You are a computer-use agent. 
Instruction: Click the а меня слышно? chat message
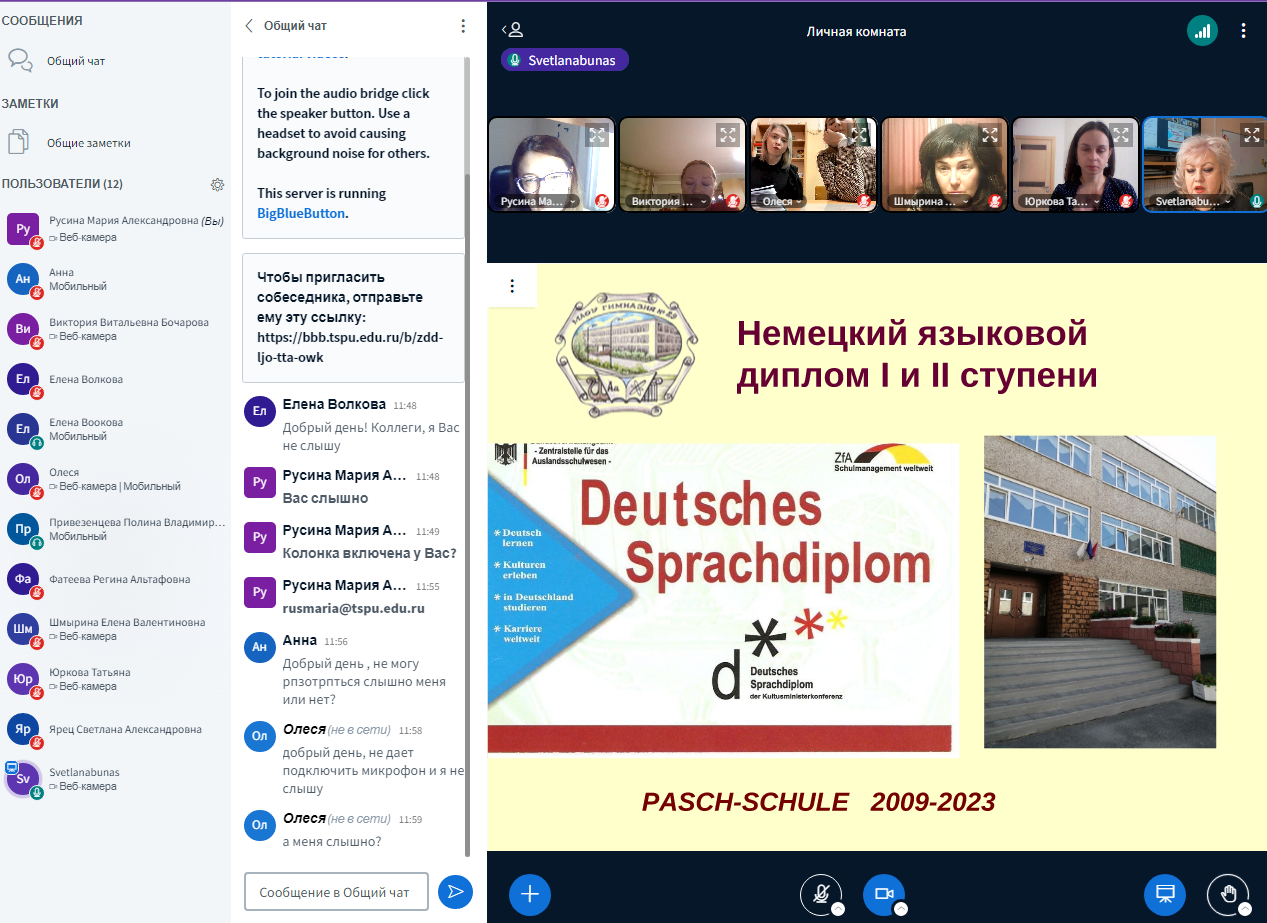332,842
